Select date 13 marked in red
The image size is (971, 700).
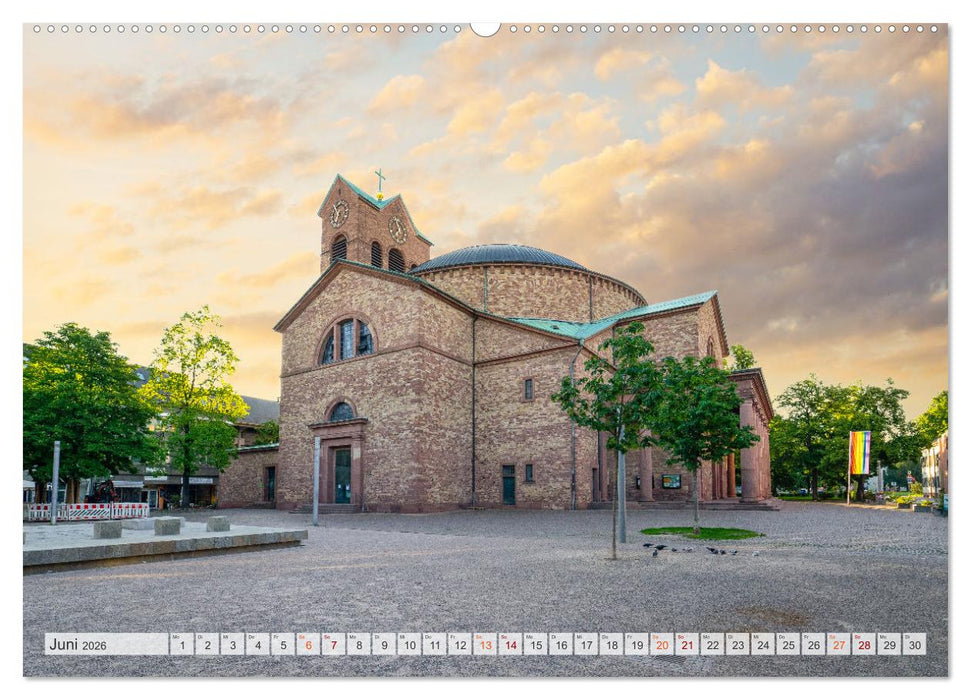(488, 643)
